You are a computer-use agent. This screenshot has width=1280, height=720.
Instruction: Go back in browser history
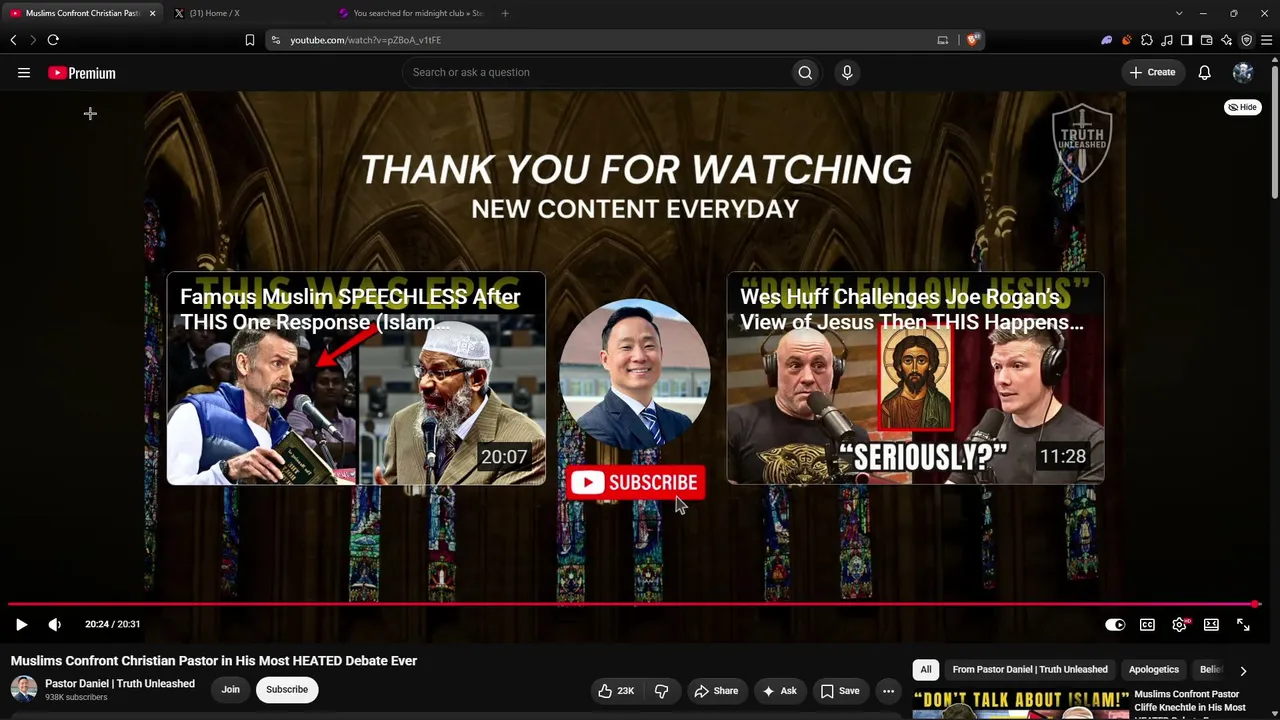[x=13, y=40]
